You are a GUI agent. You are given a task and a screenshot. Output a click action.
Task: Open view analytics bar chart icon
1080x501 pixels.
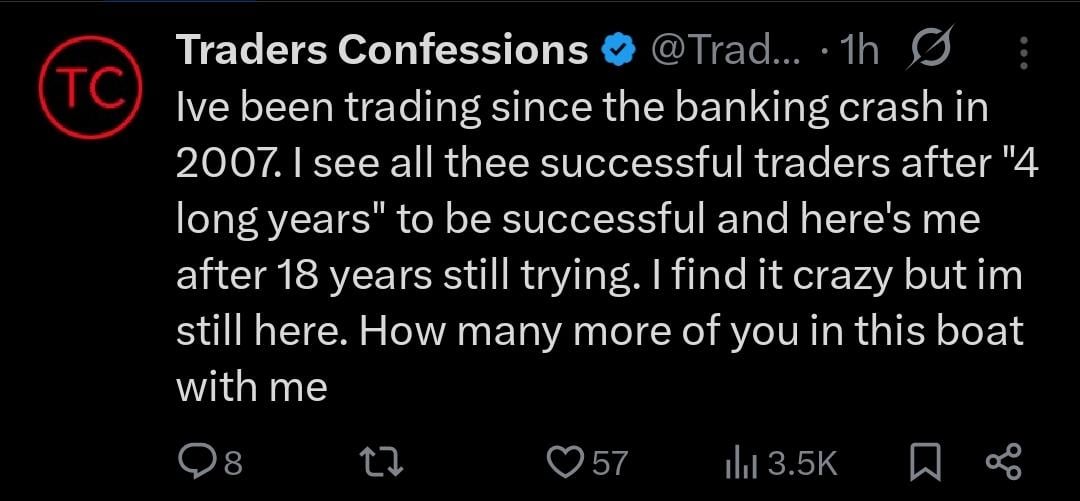pyautogui.click(x=736, y=462)
